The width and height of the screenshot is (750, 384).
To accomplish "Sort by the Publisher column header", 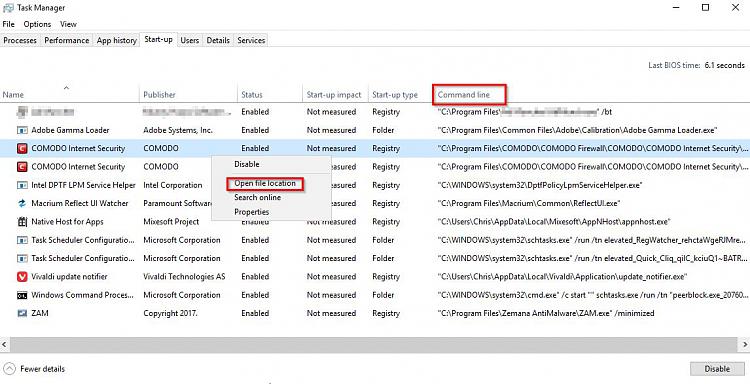I will (188, 94).
